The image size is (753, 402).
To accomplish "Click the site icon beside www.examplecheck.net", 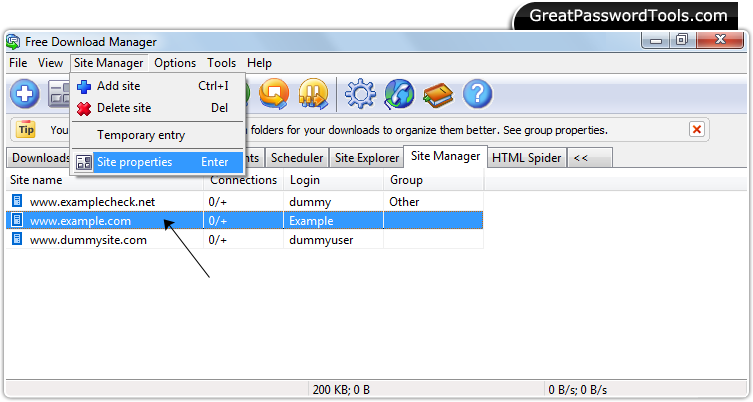I will (17, 201).
